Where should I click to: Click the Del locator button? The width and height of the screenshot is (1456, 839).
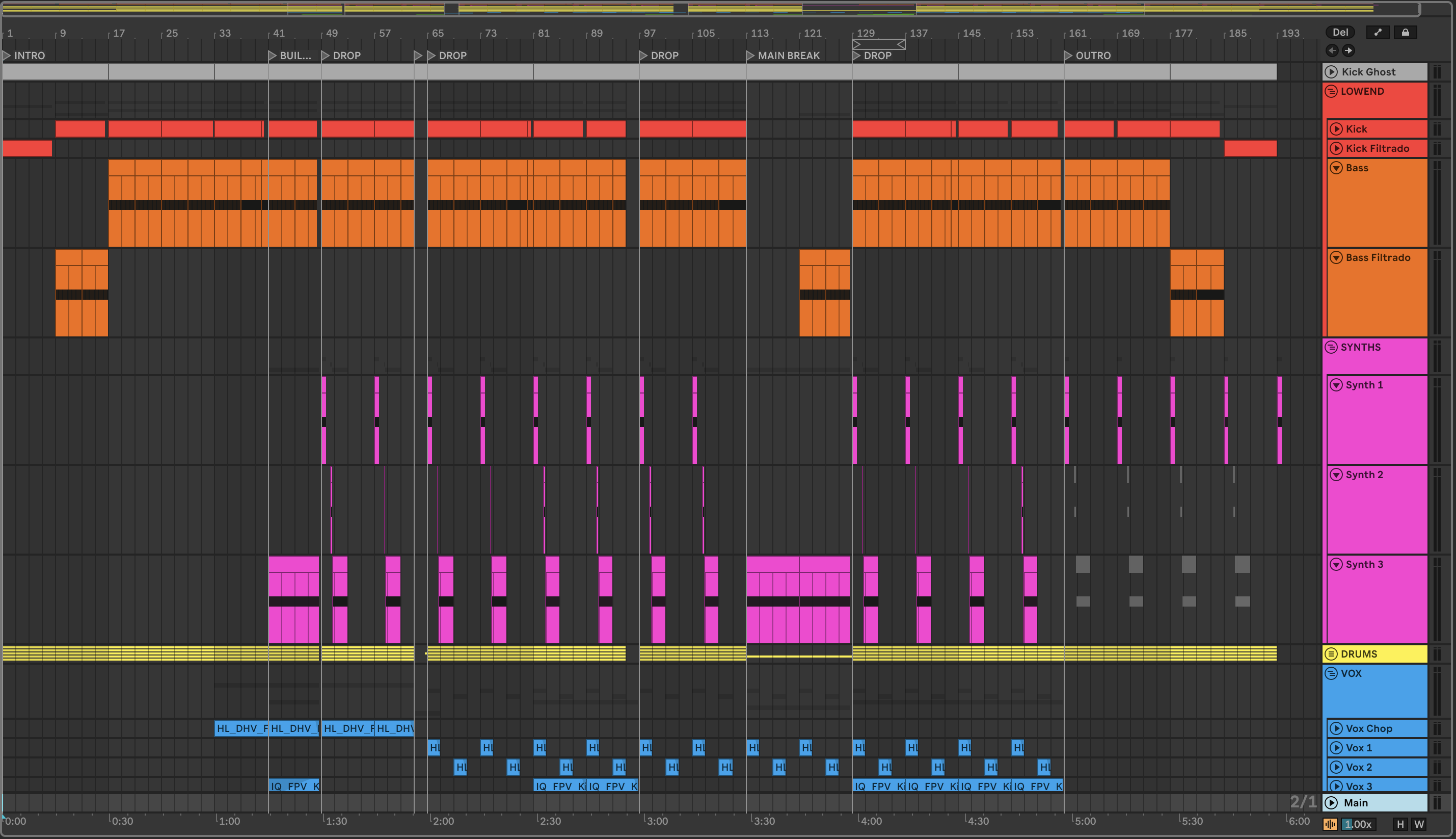(1340, 32)
